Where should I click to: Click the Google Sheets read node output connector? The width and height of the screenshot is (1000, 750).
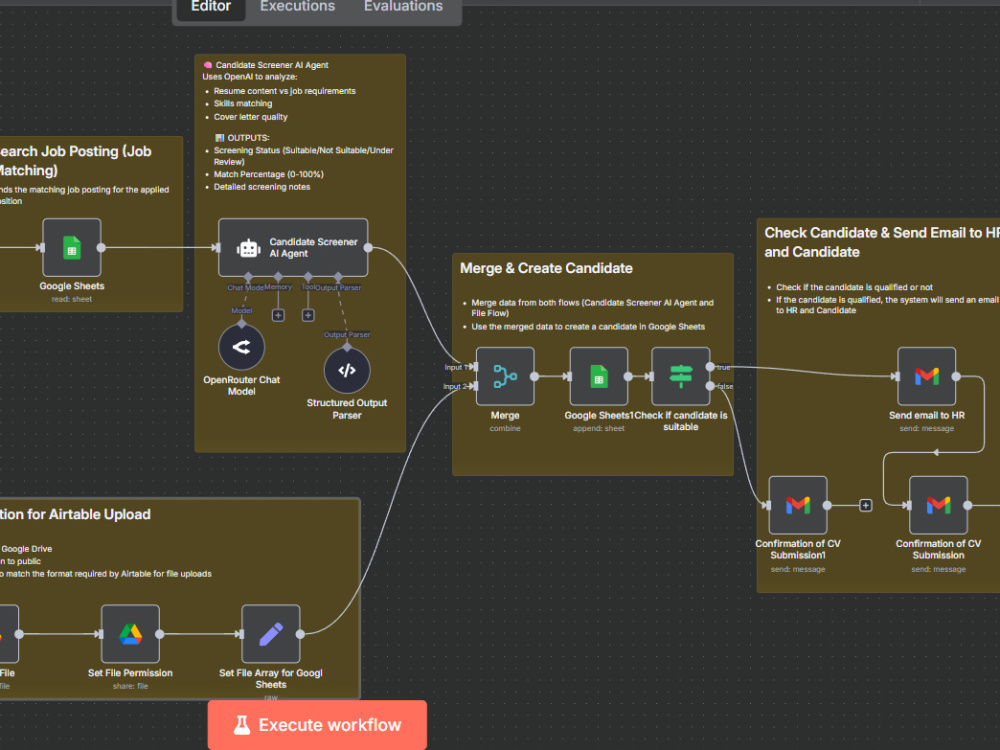click(101, 247)
